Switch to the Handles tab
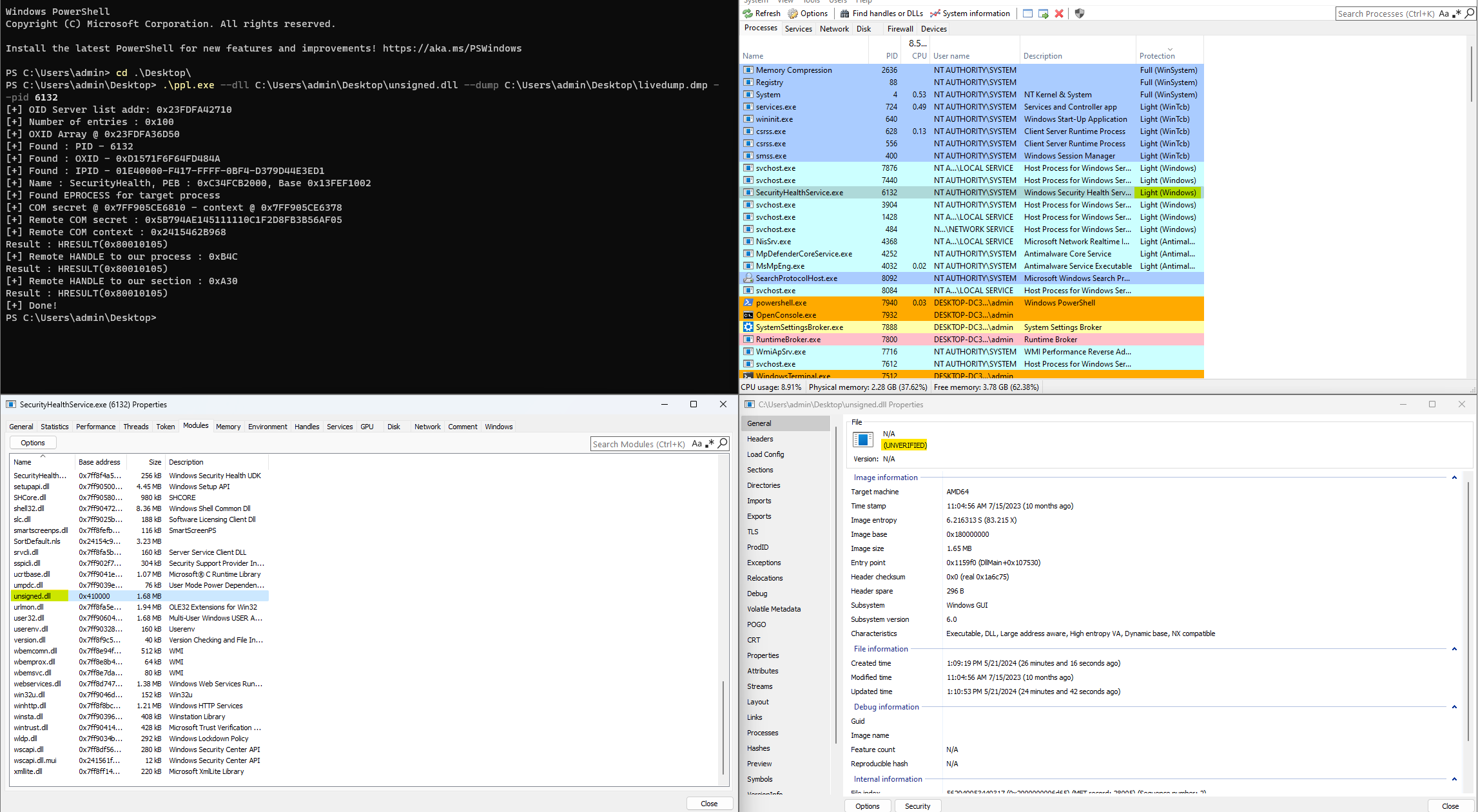Image resolution: width=1478 pixels, height=812 pixels. point(307,427)
